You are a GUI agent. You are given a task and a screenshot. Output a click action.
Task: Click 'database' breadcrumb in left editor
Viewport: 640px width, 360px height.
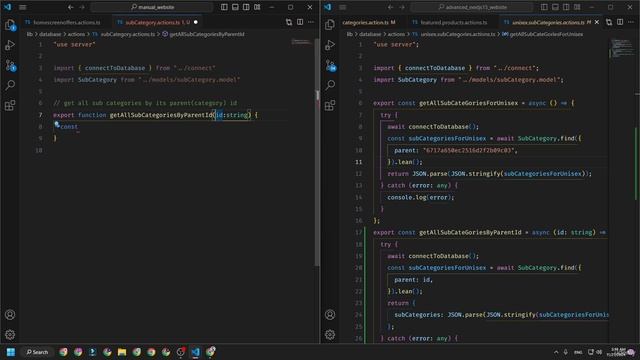point(50,34)
